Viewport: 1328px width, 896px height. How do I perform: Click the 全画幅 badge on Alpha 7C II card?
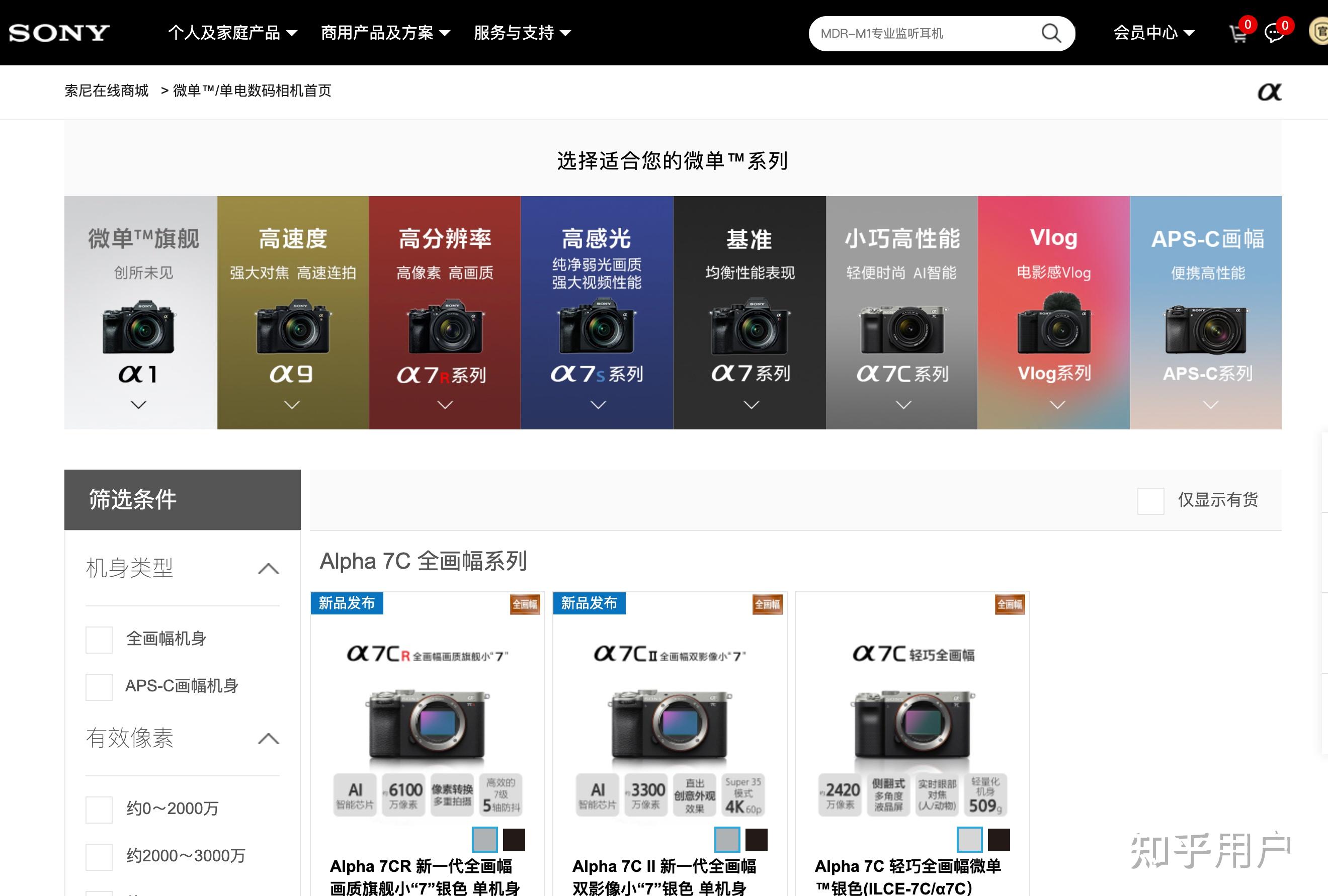(767, 604)
